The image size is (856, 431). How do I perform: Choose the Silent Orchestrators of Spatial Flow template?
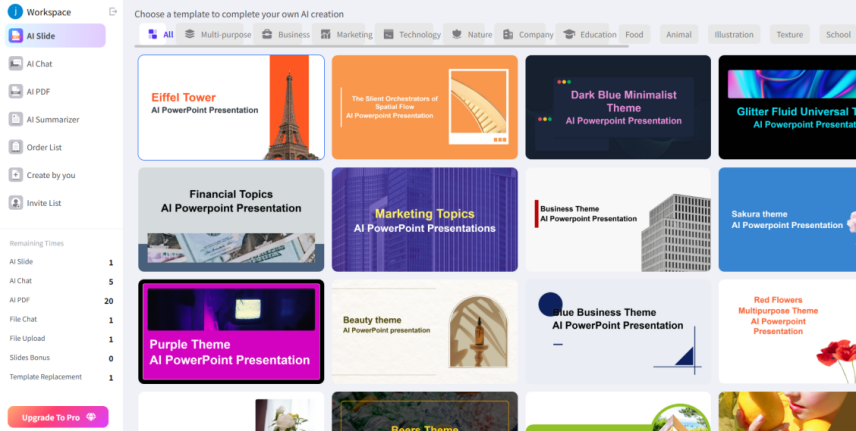(425, 107)
